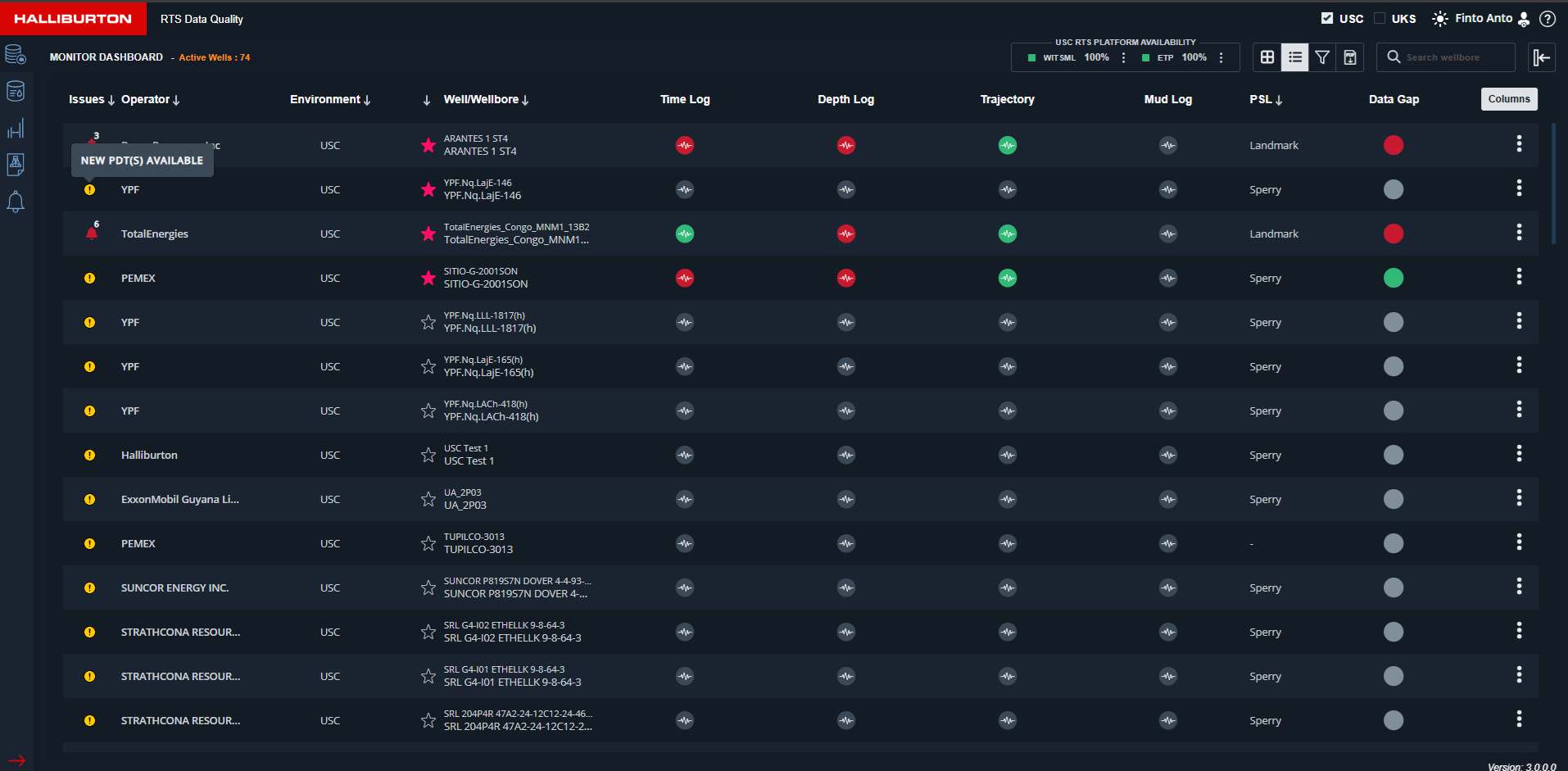The width and height of the screenshot is (1568, 771).
Task: Open row menu for ARANTES 1 ST4
Action: (1519, 144)
